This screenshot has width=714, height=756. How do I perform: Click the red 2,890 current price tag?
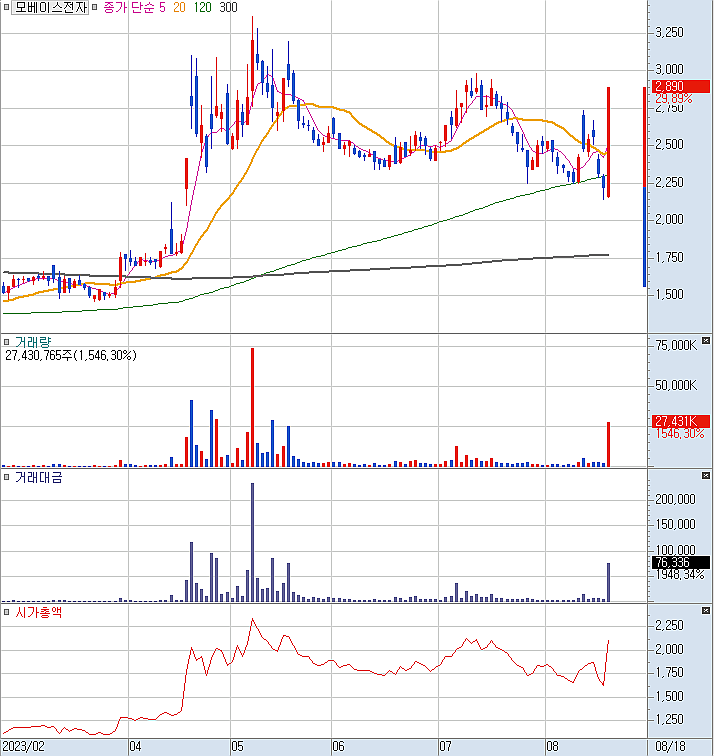tap(680, 86)
